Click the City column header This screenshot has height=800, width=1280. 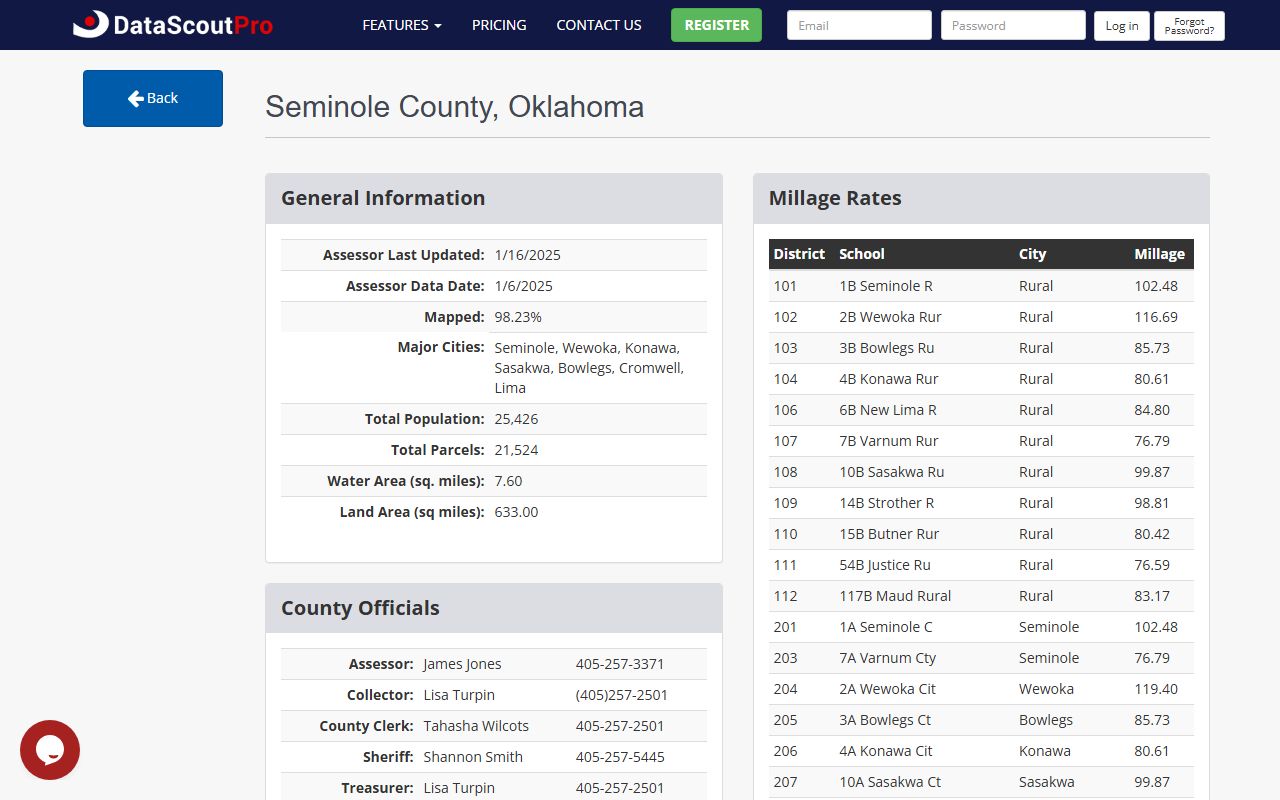coord(1032,254)
